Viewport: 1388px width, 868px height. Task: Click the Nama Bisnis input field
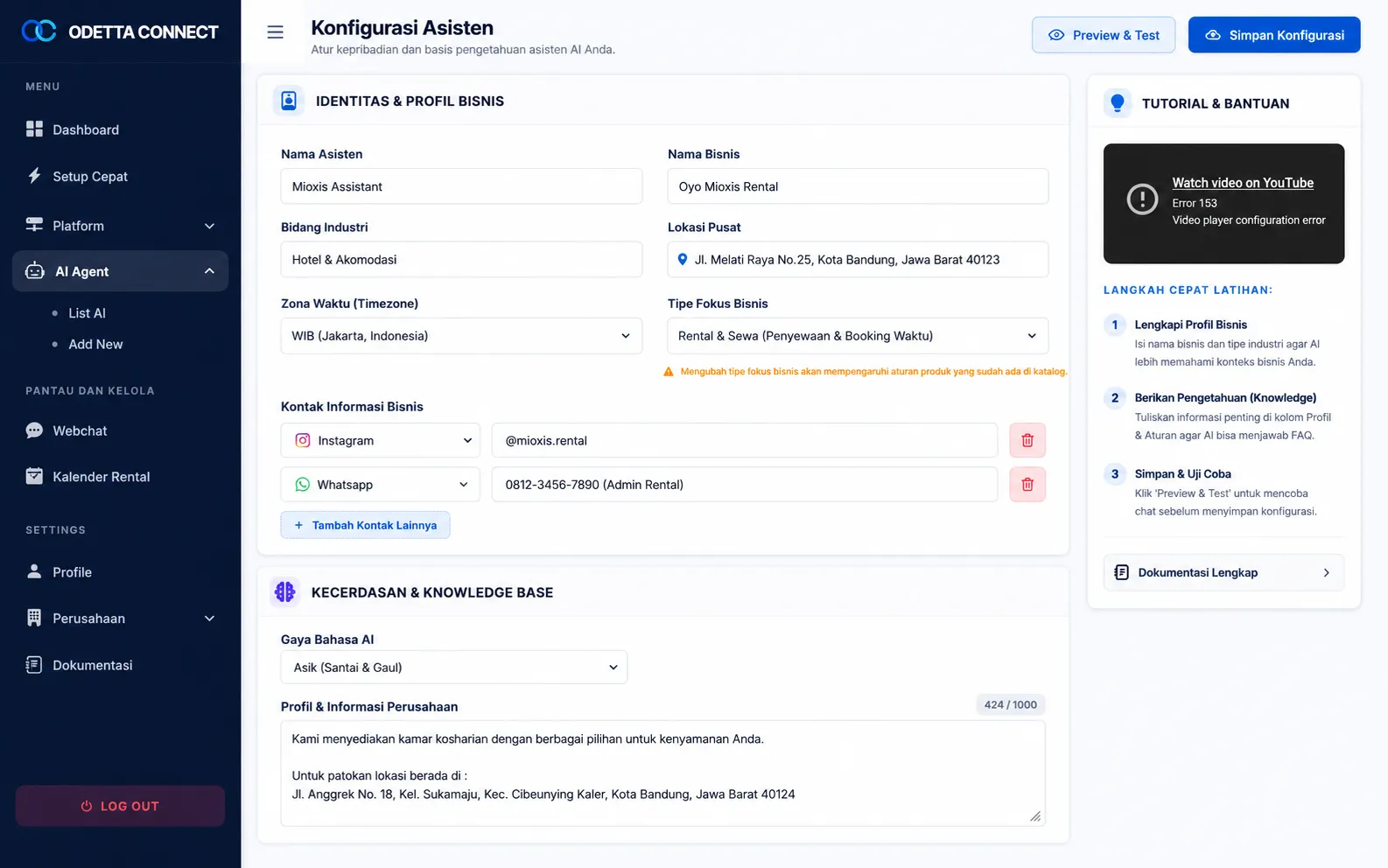click(858, 186)
